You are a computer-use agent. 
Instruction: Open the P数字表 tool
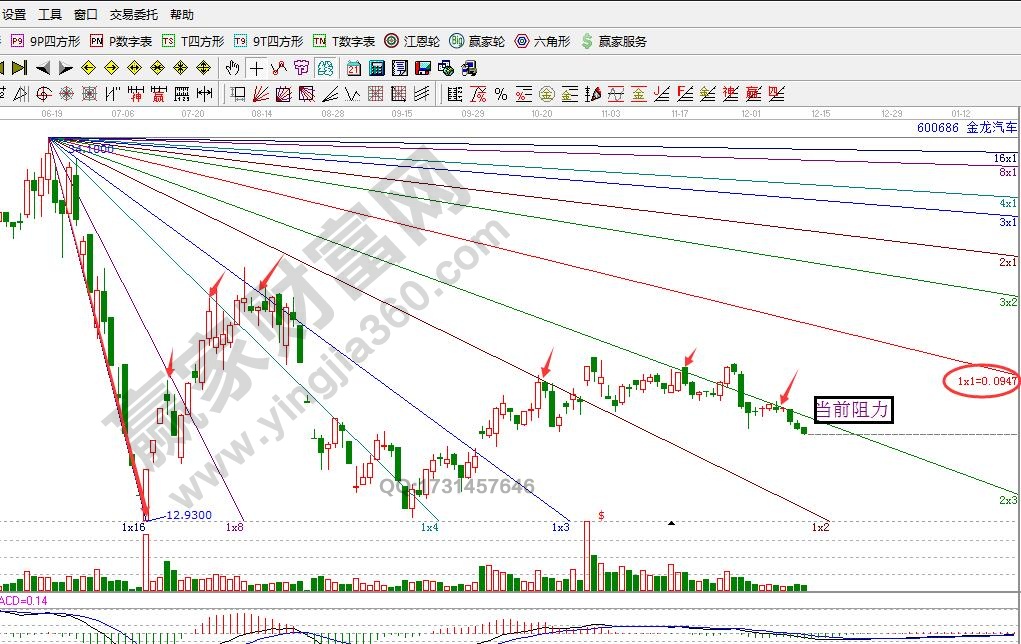[121, 41]
